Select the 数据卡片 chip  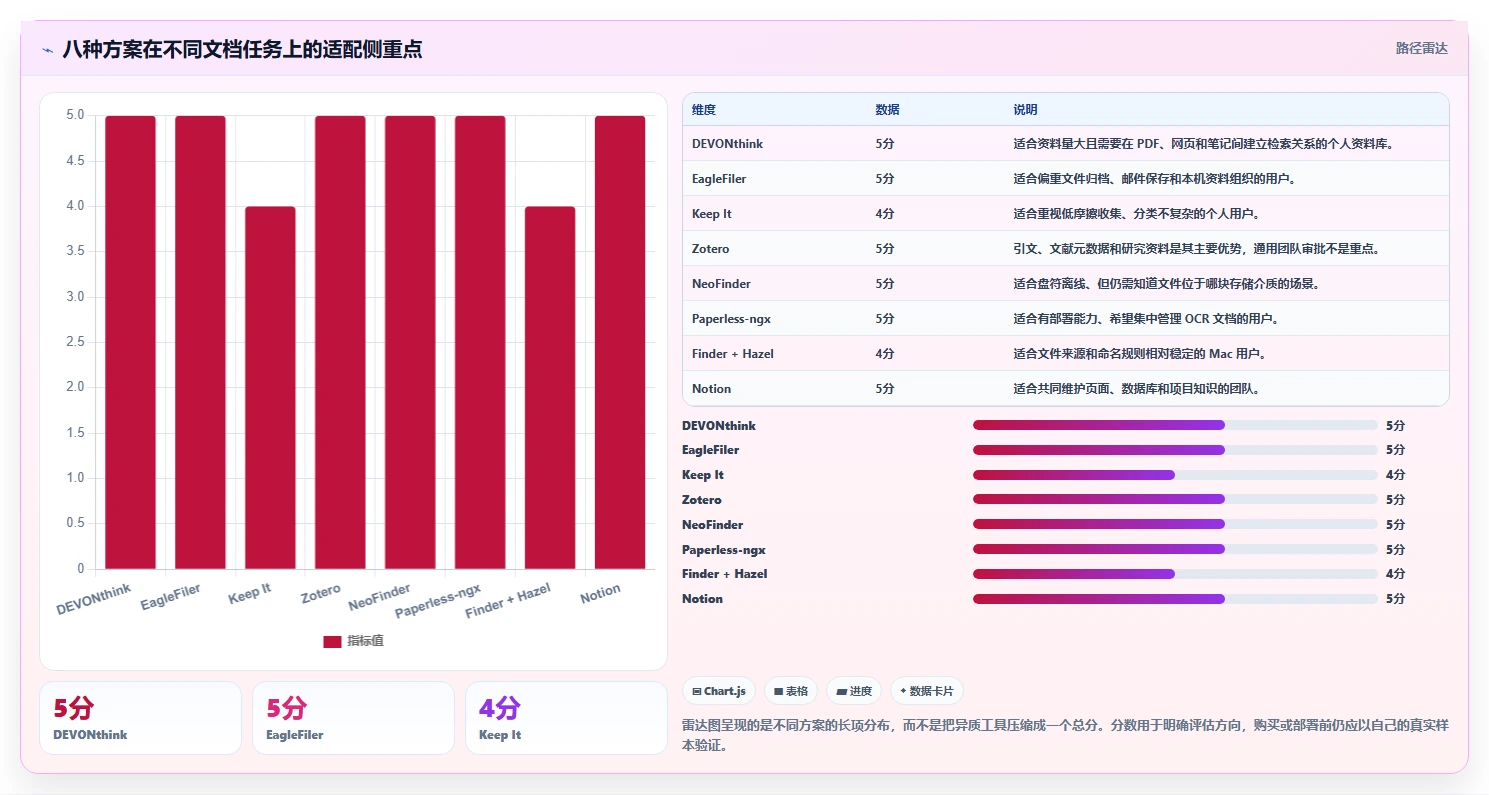coord(927,691)
